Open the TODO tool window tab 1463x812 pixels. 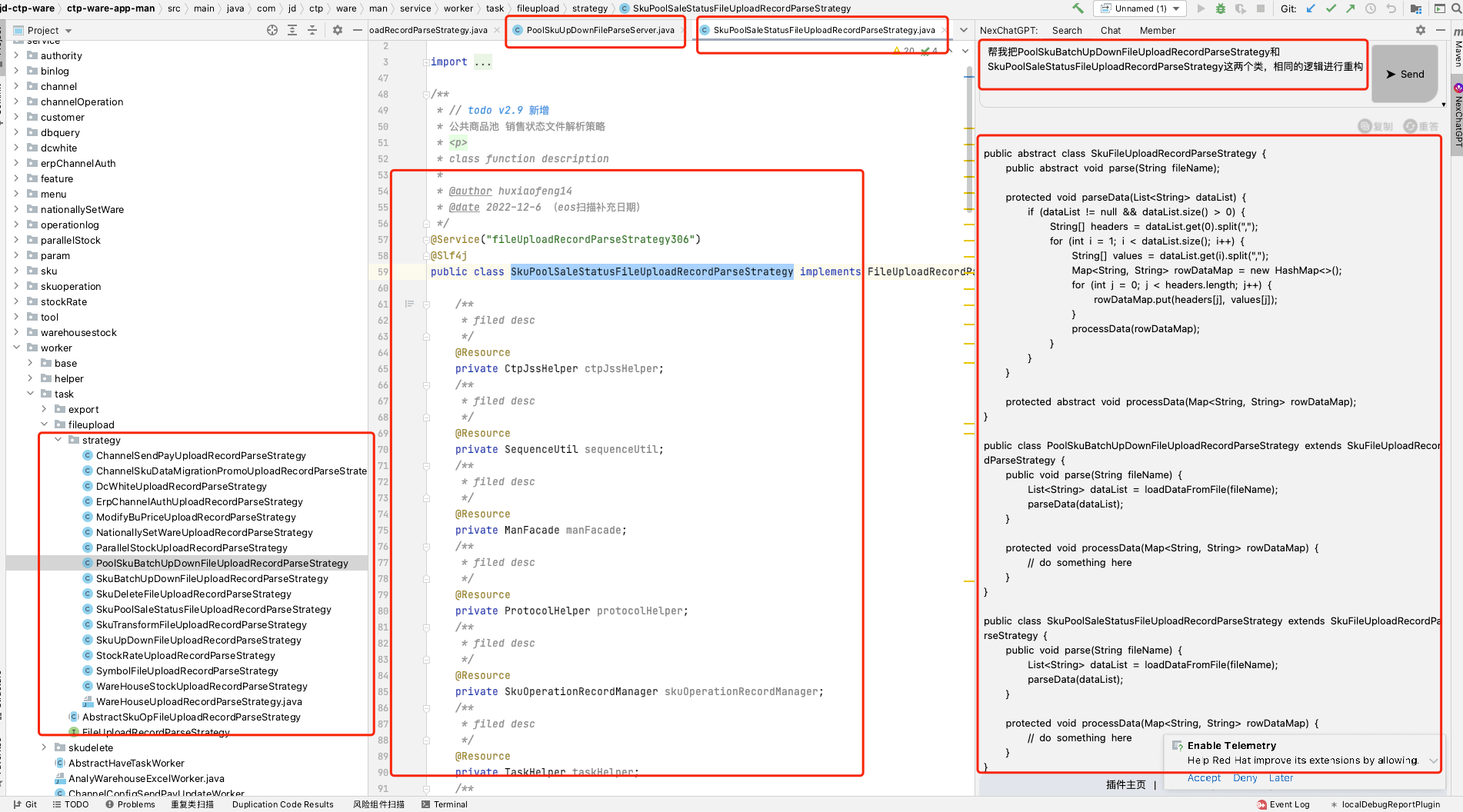coord(71,804)
